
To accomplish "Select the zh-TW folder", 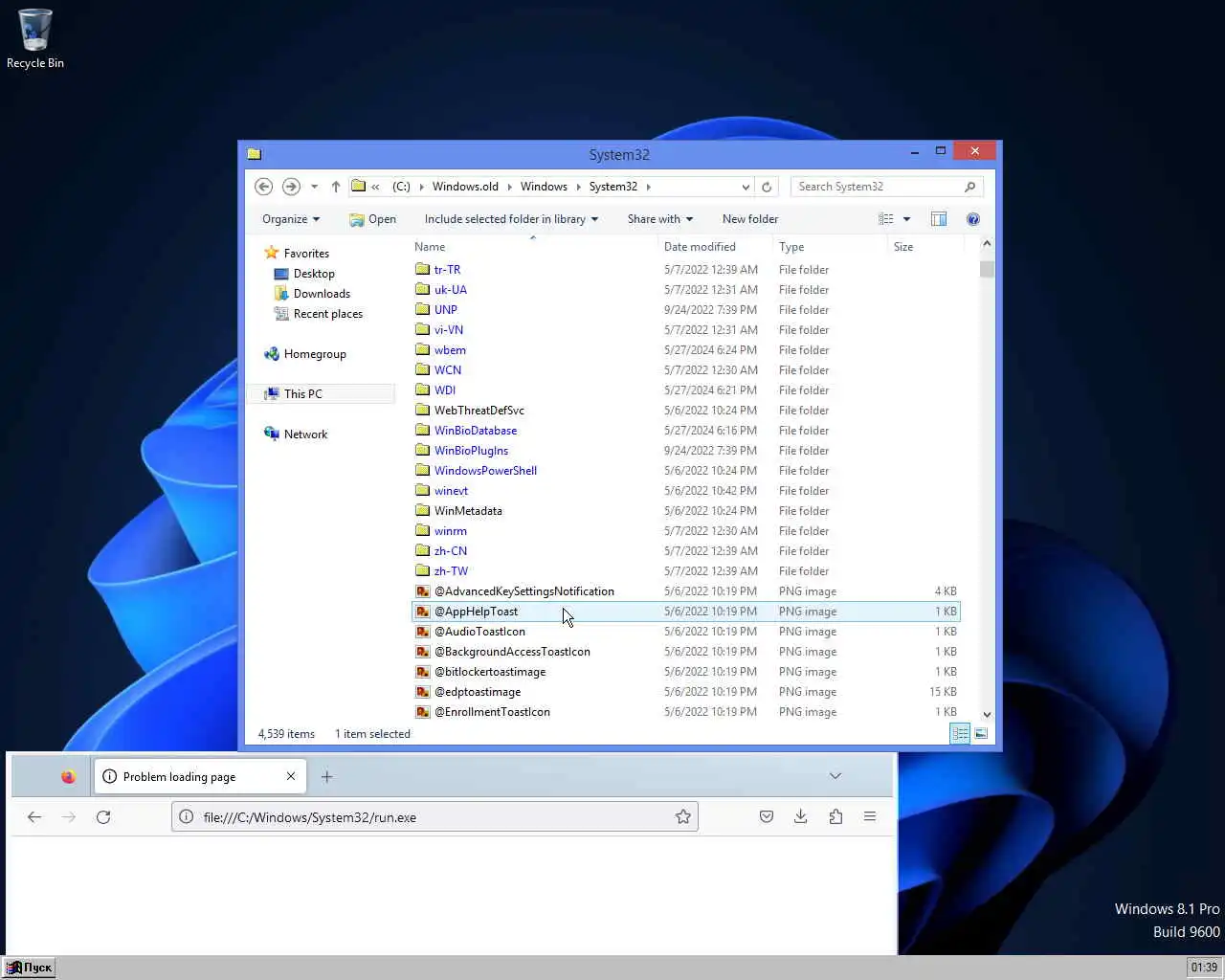I will (451, 571).
